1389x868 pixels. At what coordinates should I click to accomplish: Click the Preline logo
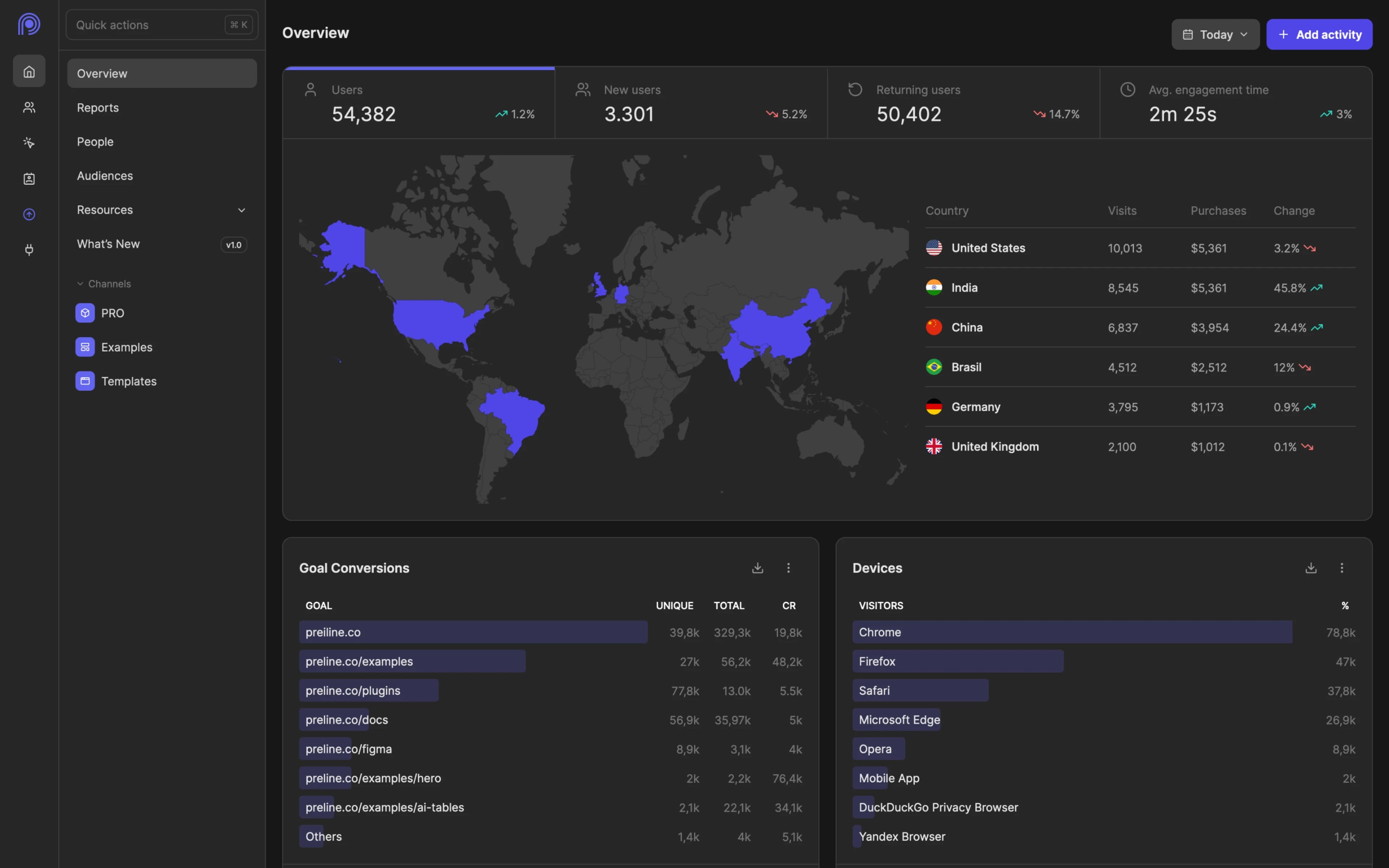click(x=29, y=24)
